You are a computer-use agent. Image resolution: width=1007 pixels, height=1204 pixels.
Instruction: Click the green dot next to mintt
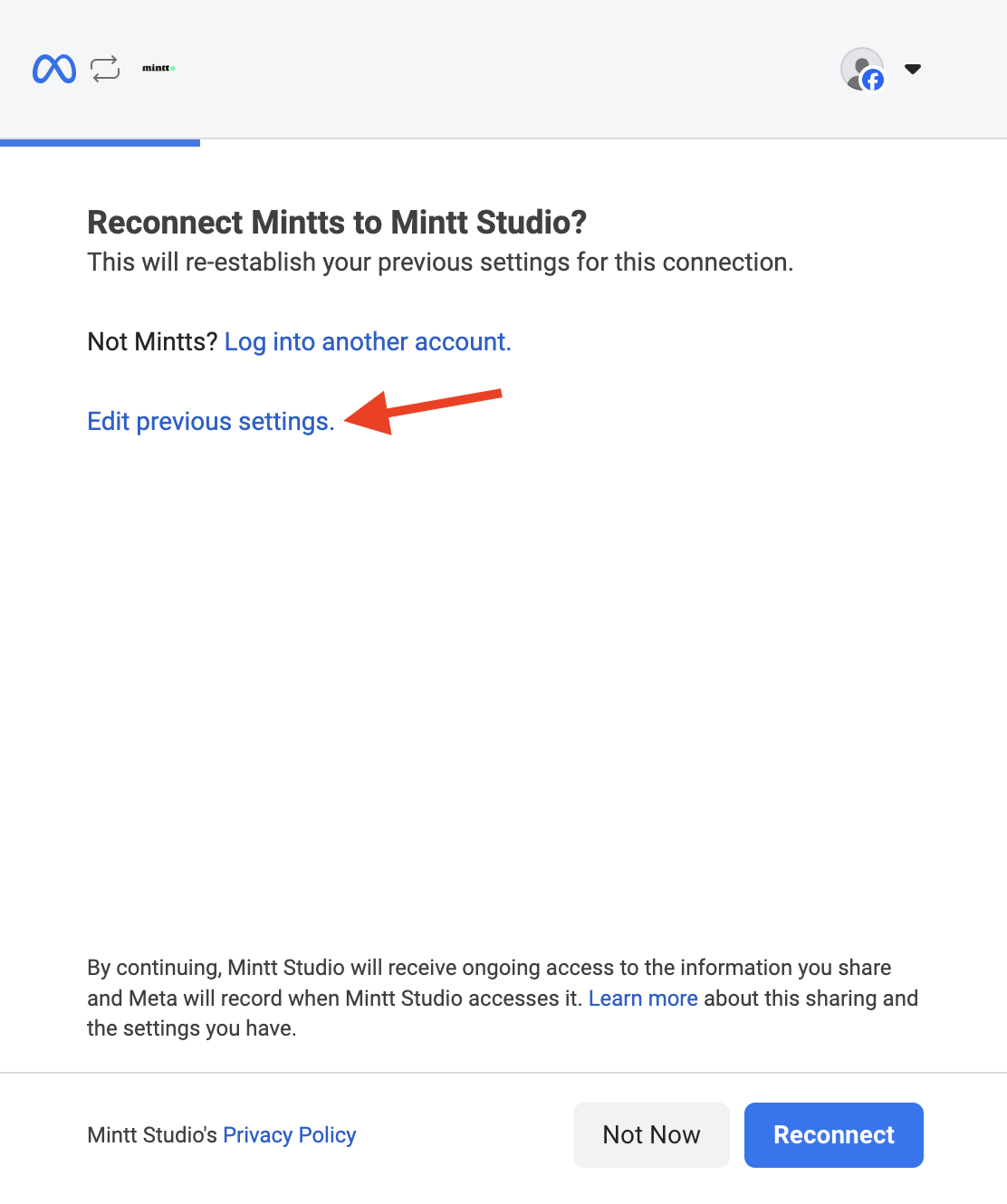pos(172,67)
